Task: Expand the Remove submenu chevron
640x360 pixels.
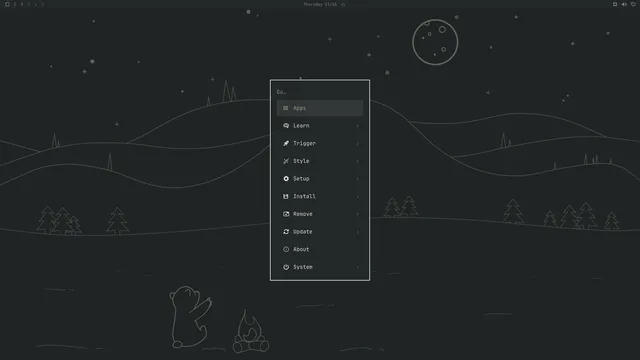Action: pos(358,214)
